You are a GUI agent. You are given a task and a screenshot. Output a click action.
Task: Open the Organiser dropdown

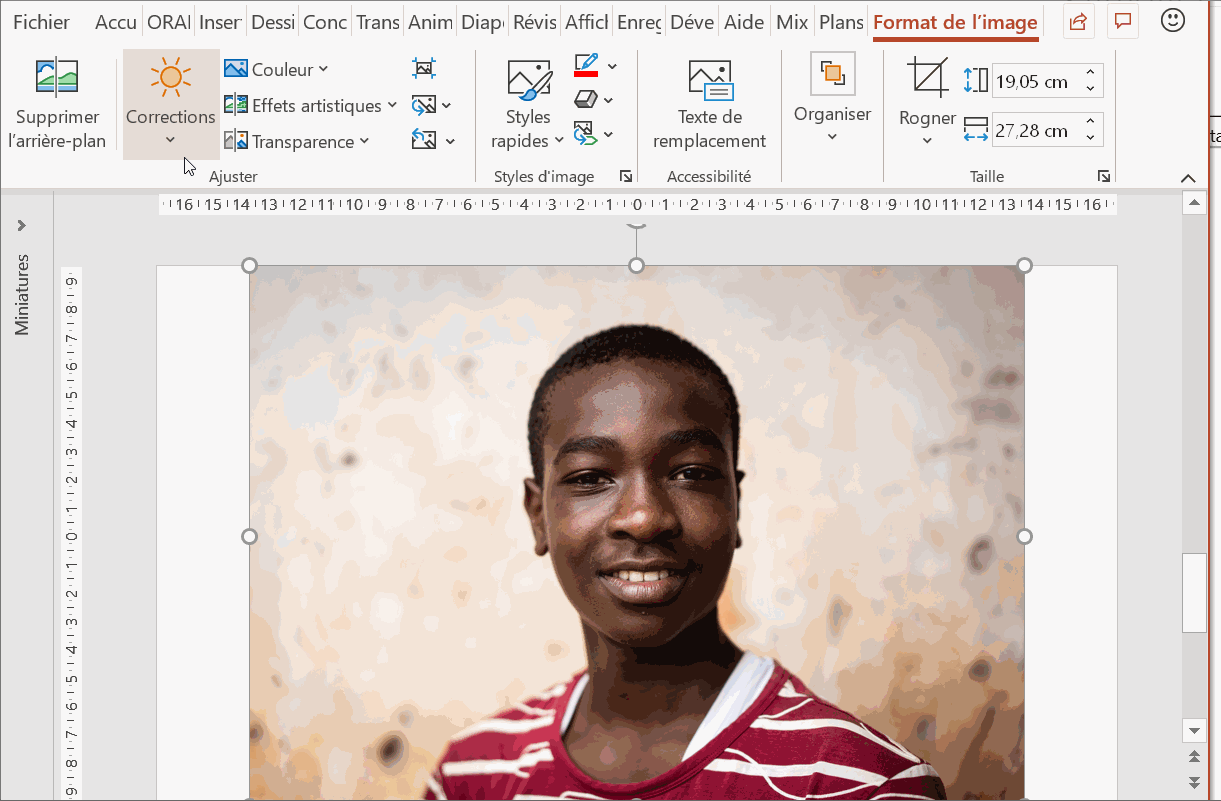[x=832, y=100]
